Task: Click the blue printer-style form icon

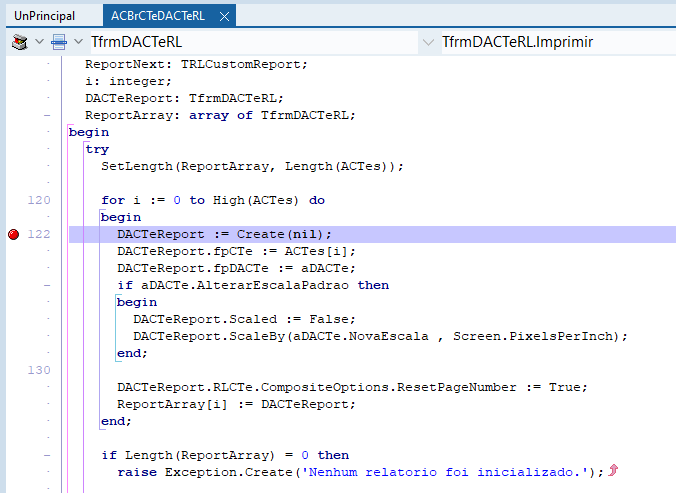Action: click(59, 42)
